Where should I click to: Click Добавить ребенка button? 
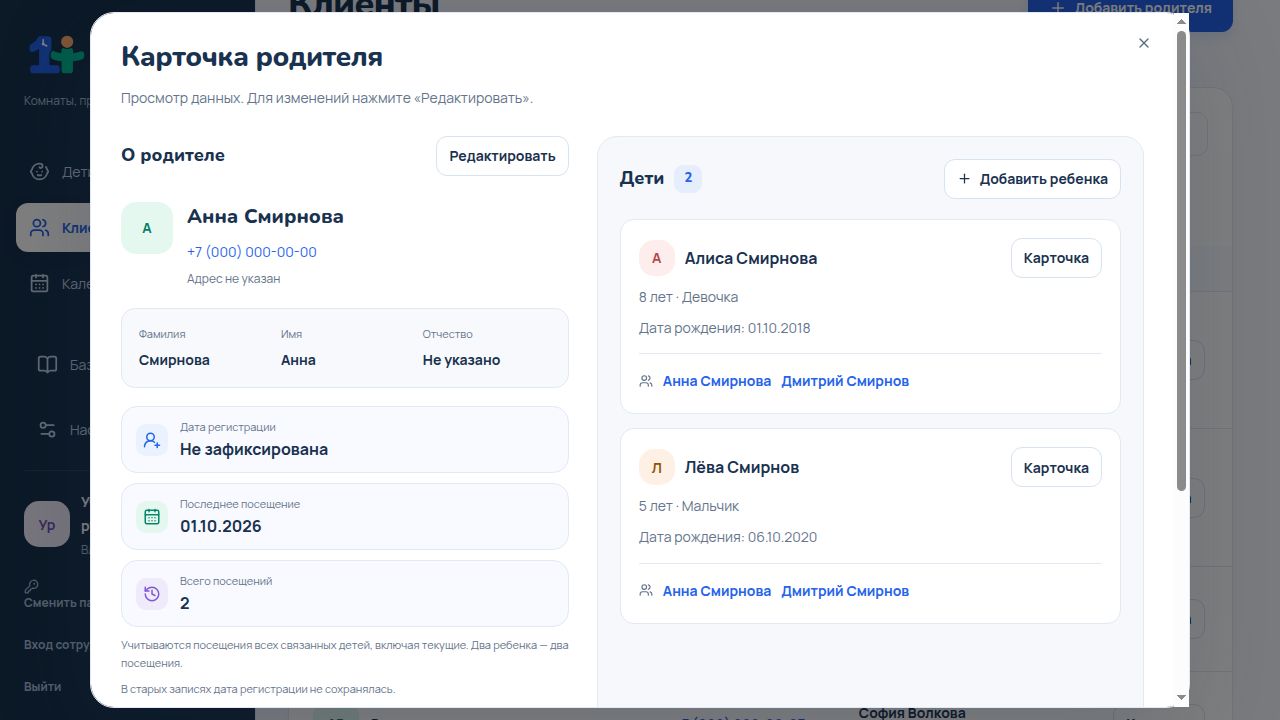[1032, 179]
